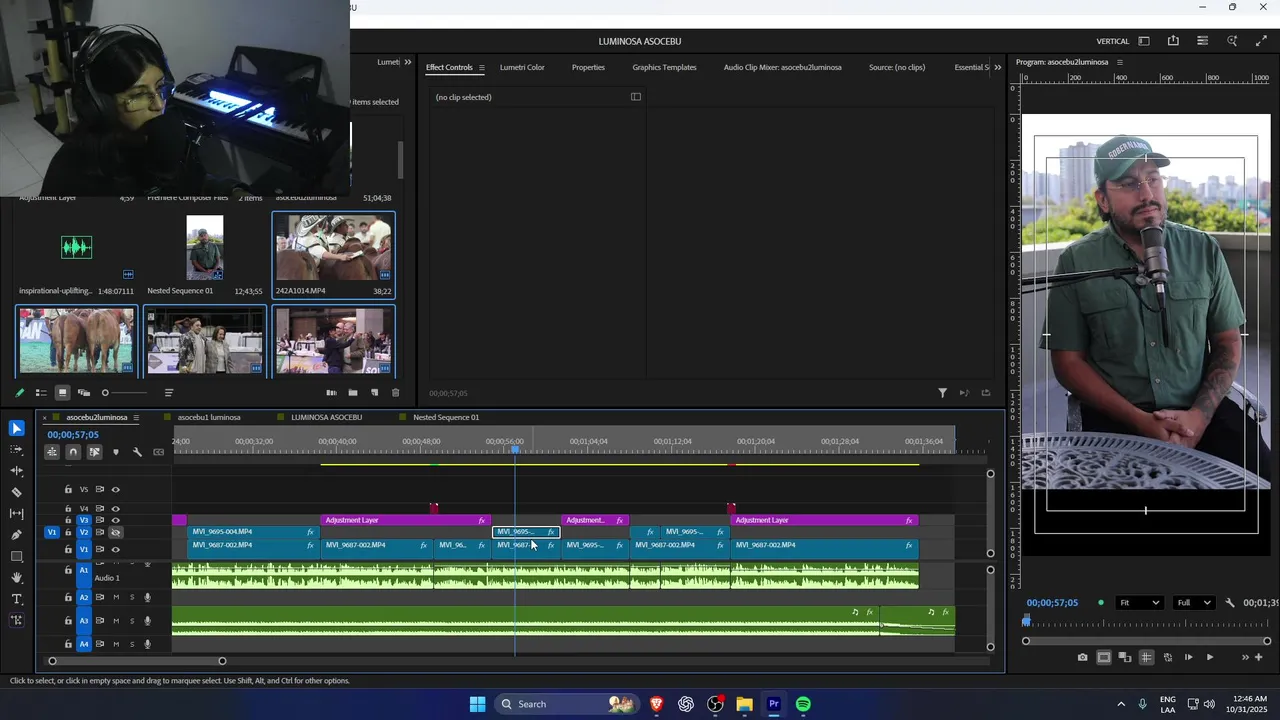The width and height of the screenshot is (1280, 720).
Task: Toggle Linked Selection in timeline
Action: [94, 452]
